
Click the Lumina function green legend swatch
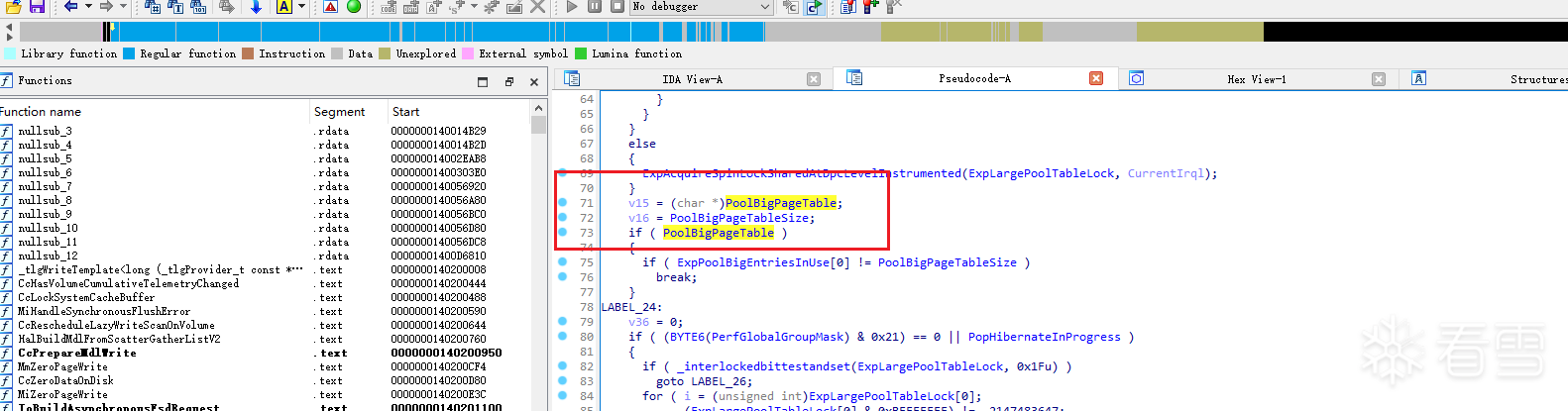pos(581,53)
